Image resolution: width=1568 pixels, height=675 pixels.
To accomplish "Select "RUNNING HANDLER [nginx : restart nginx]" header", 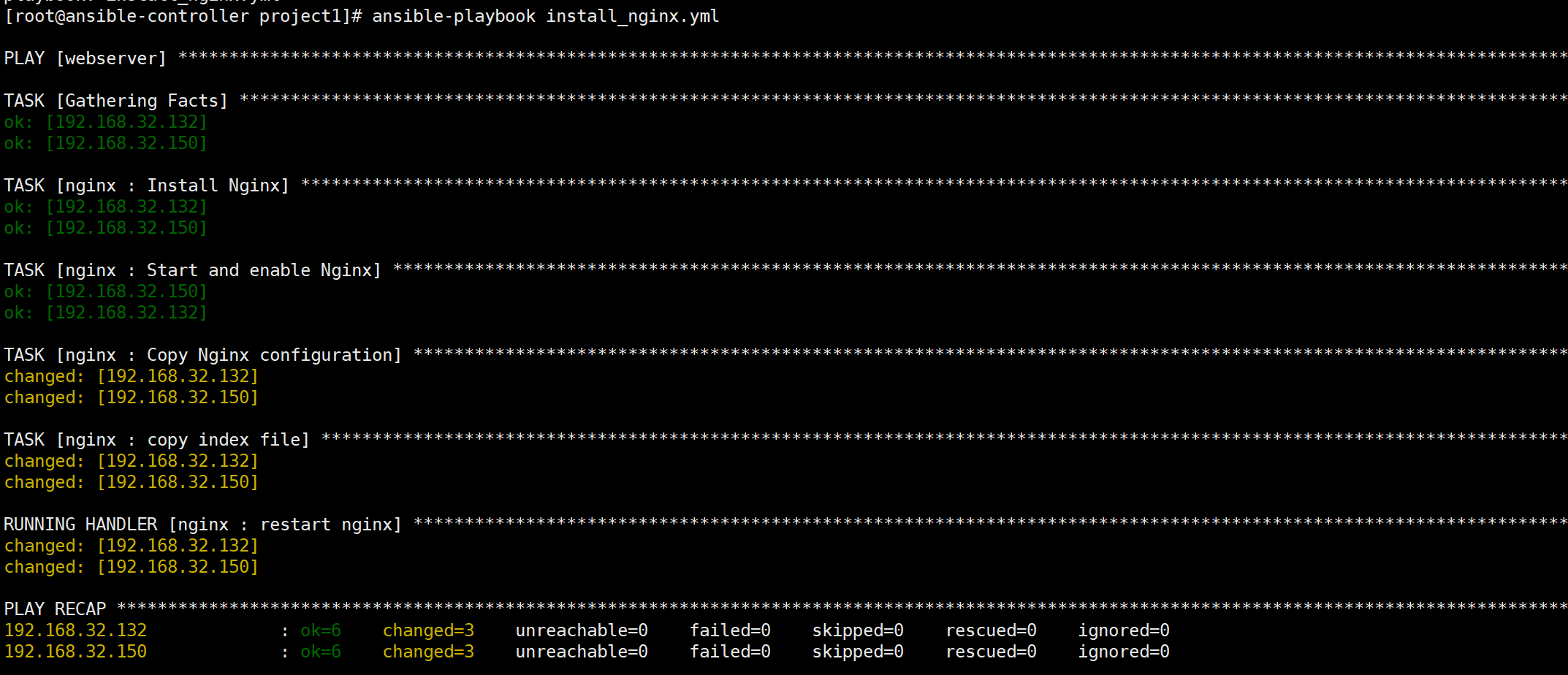I will coord(203,525).
